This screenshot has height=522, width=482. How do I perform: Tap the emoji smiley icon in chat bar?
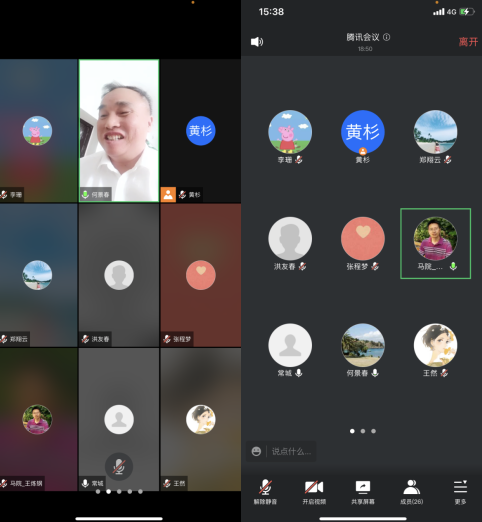(x=256, y=451)
